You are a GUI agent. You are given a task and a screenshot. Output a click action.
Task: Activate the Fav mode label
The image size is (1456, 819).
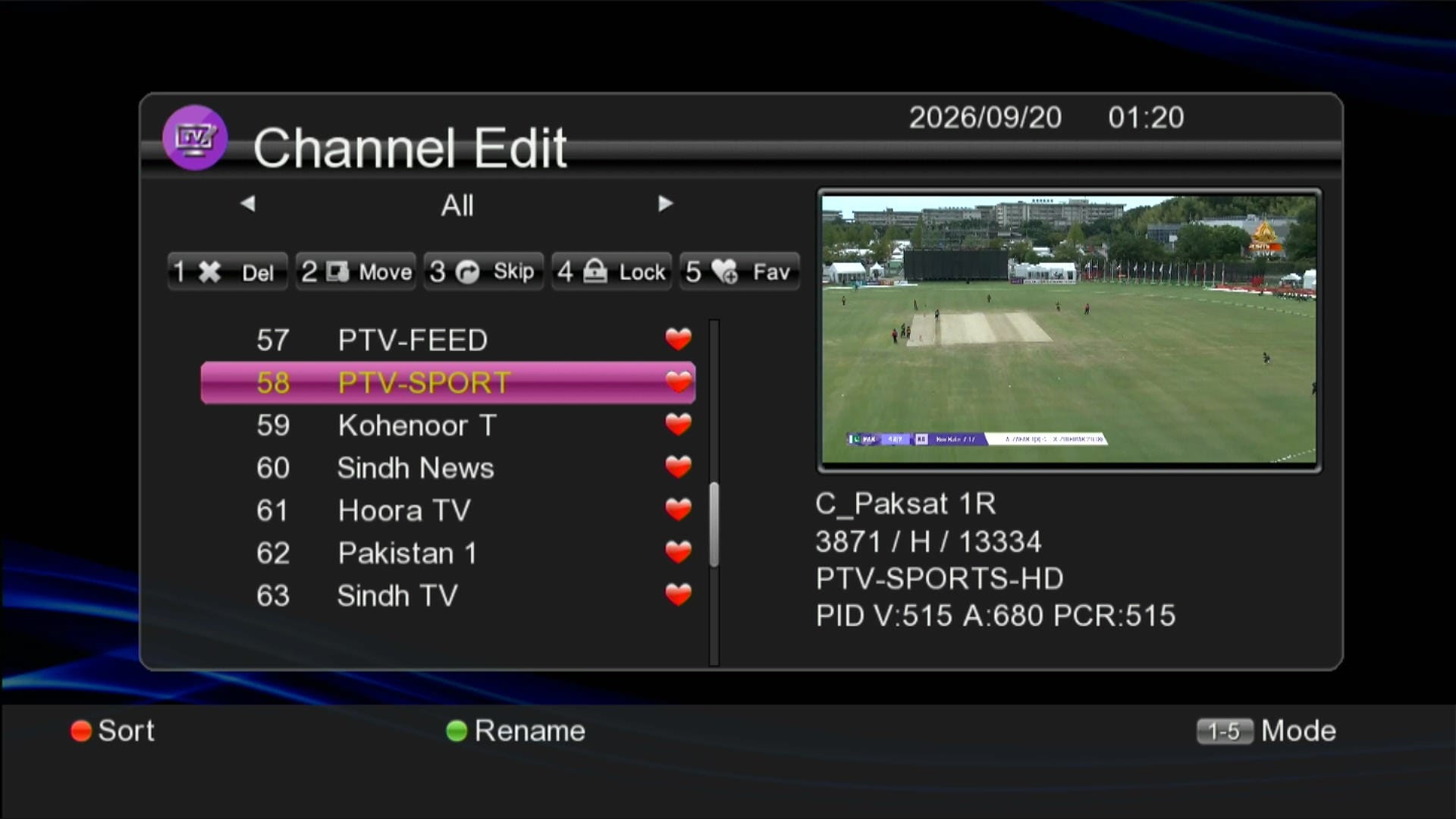tap(771, 272)
